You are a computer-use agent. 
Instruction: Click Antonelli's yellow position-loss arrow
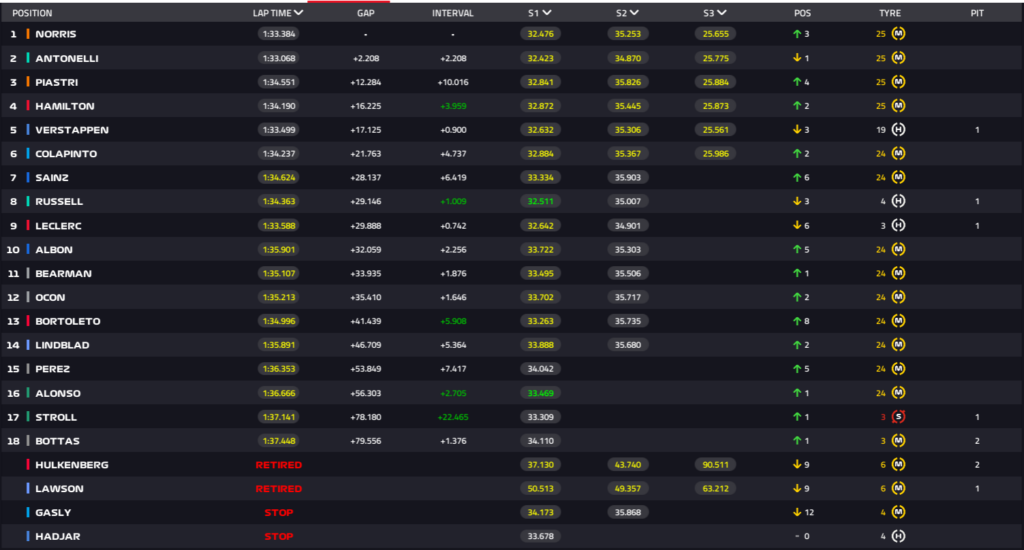(x=797, y=58)
